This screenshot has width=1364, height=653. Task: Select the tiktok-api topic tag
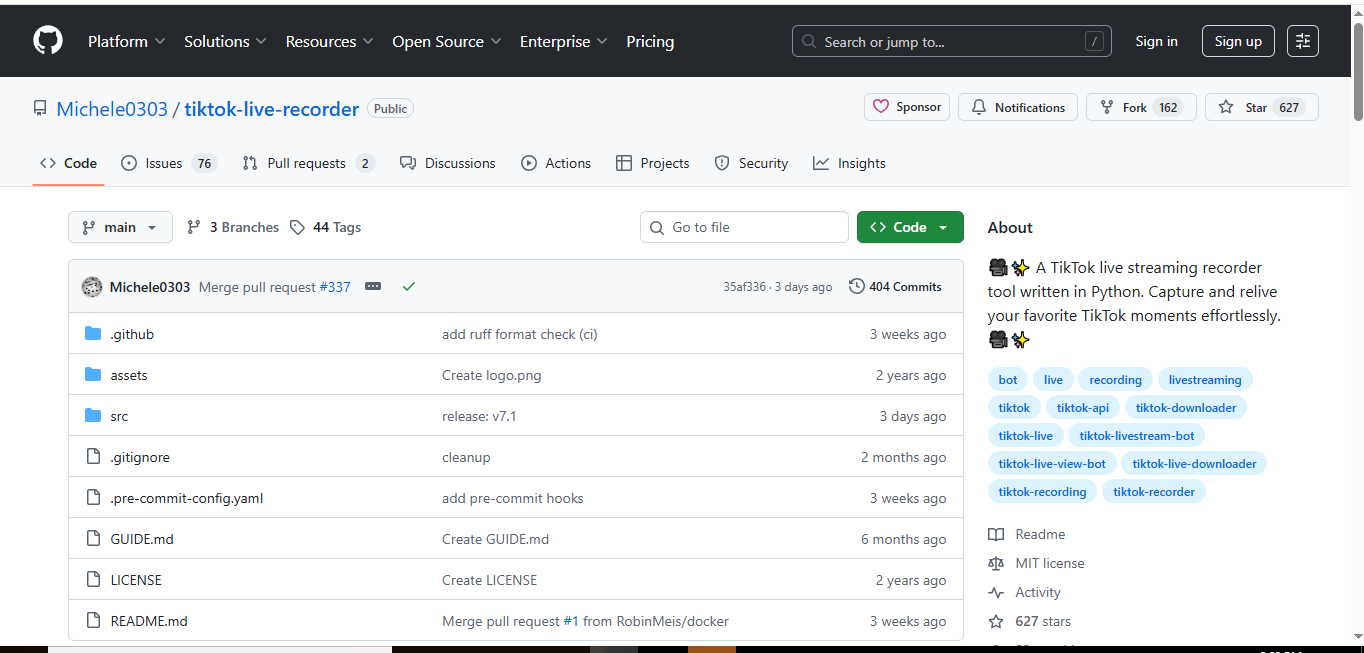point(1083,408)
